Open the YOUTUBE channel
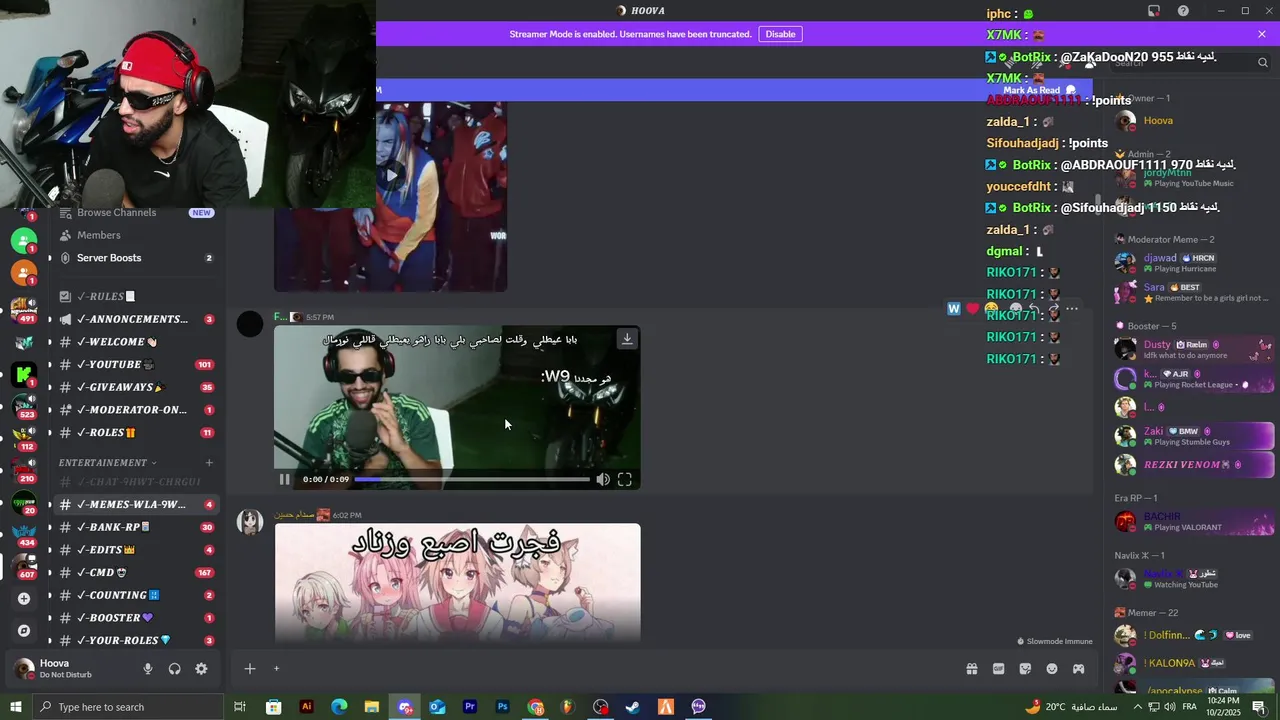 pyautogui.click(x=137, y=365)
